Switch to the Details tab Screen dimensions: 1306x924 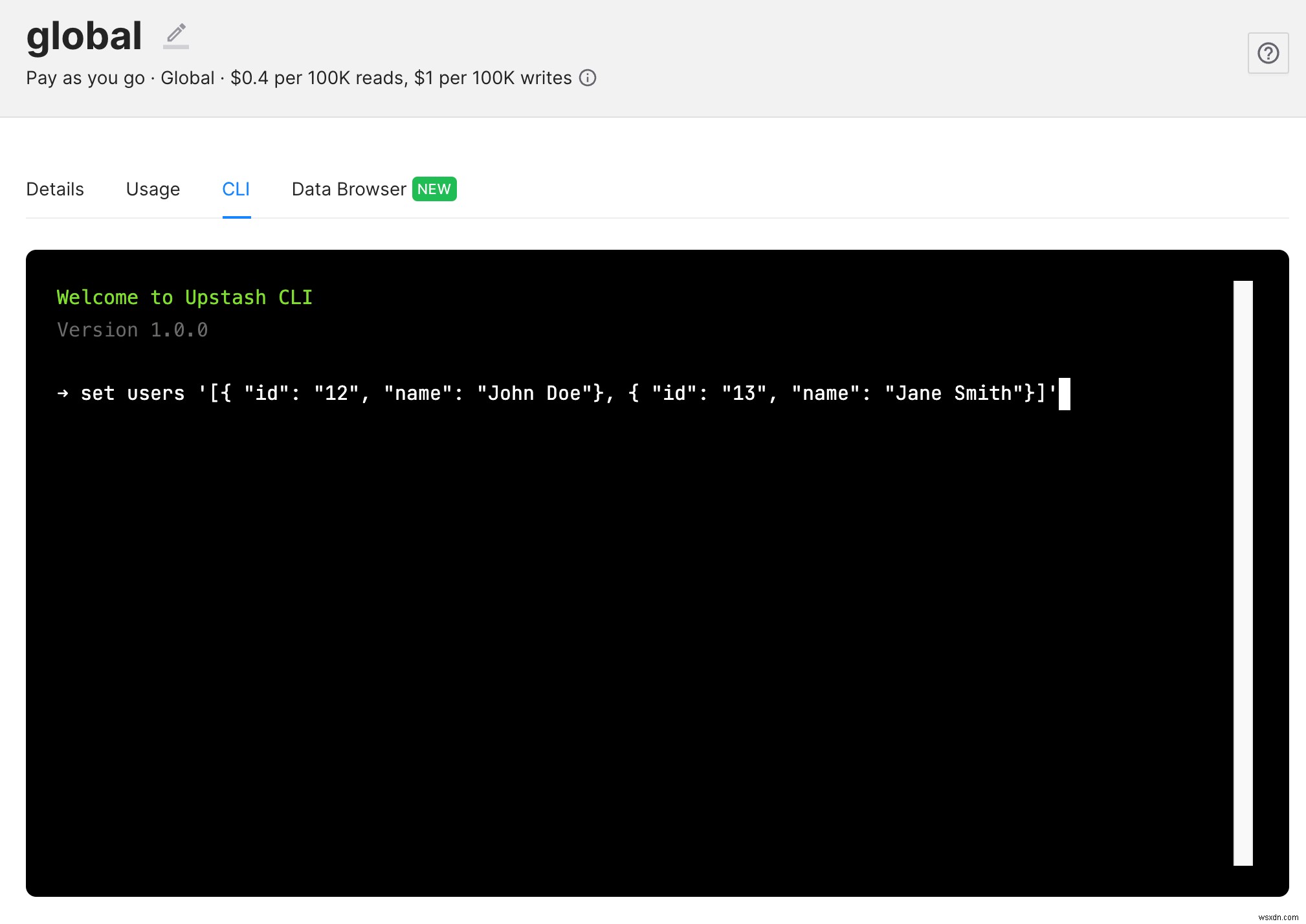point(55,189)
